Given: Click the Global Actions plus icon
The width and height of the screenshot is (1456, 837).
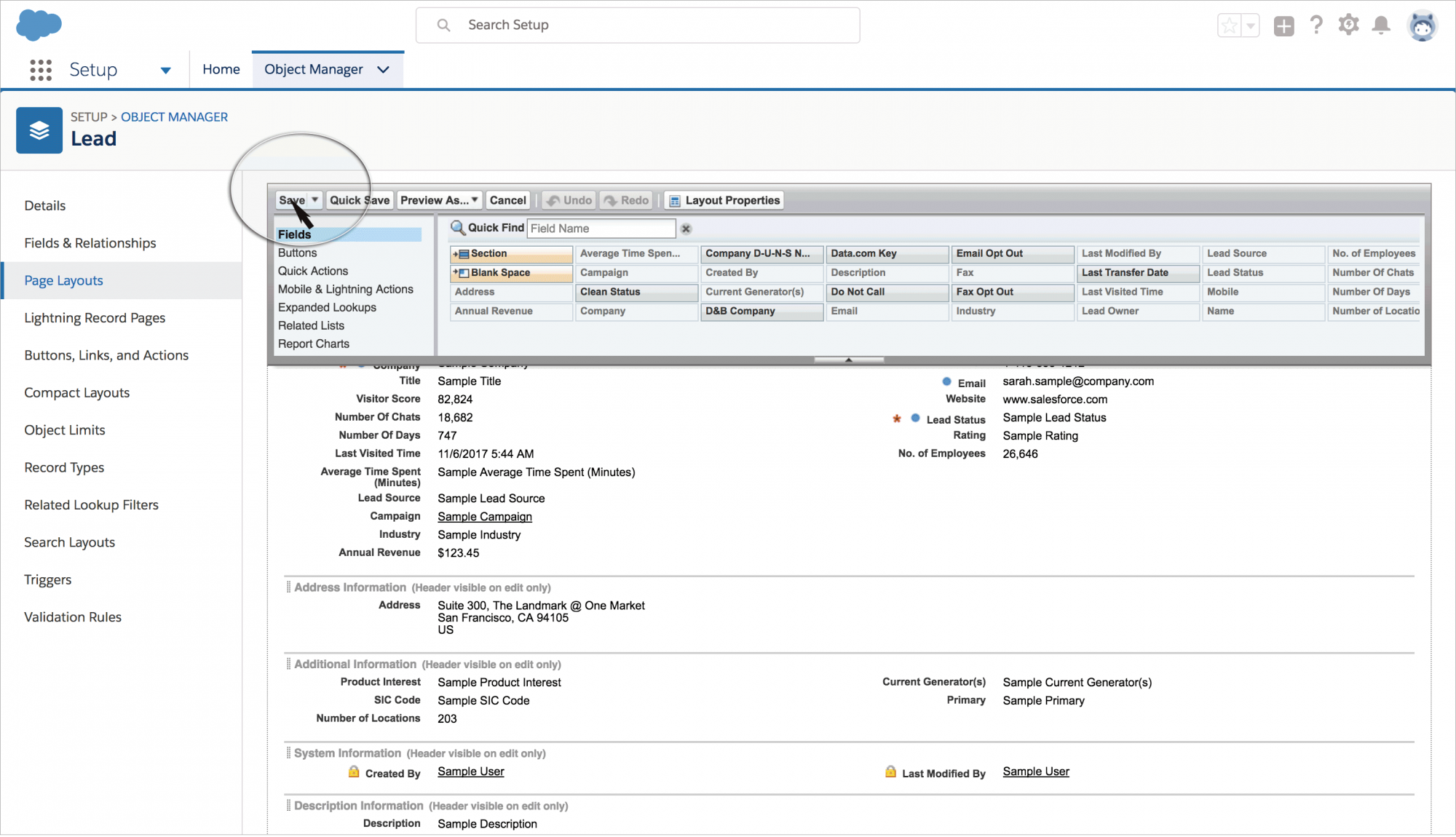Looking at the screenshot, I should 1283,26.
